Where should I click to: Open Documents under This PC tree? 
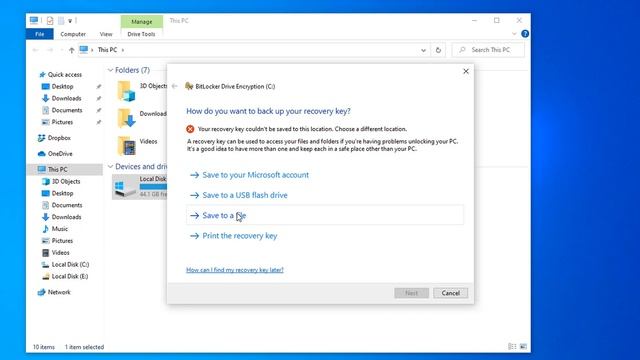(67, 204)
